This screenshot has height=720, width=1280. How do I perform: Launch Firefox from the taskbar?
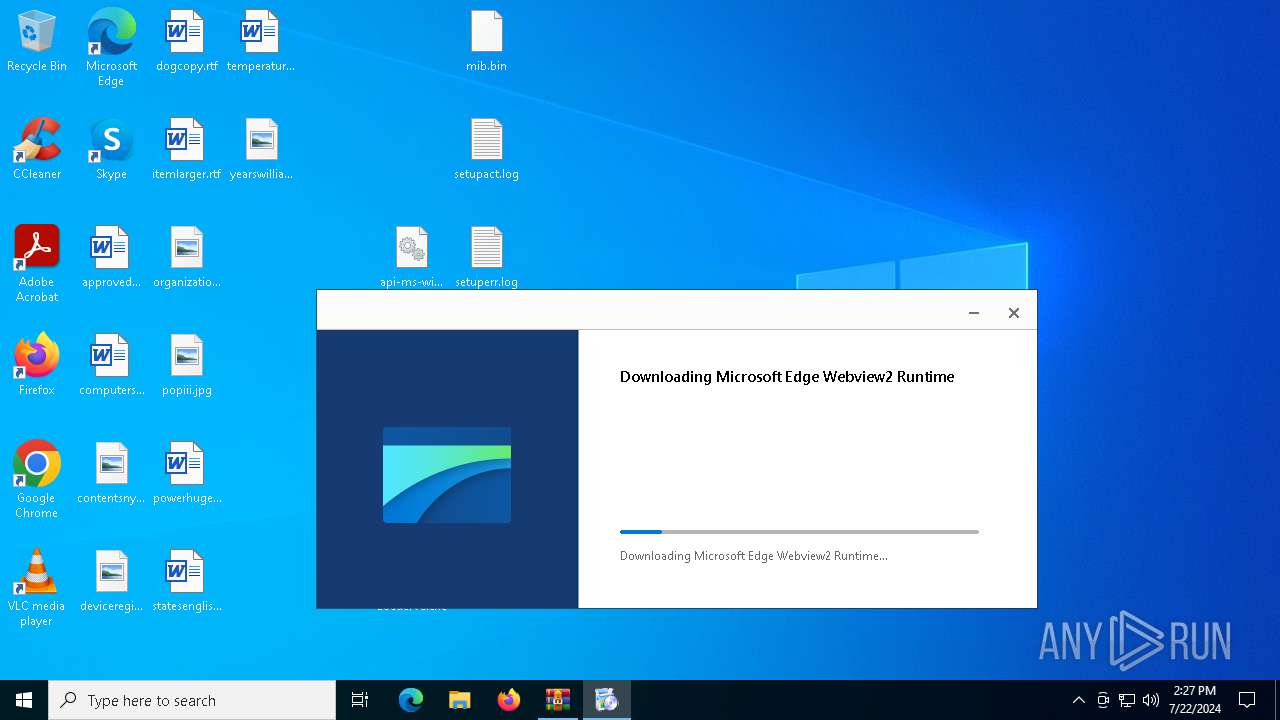click(509, 700)
